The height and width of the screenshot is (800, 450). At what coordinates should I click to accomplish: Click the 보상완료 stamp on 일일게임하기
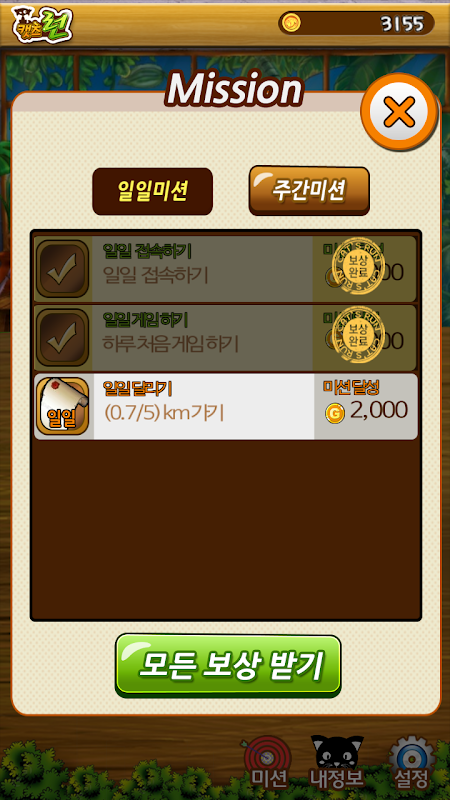click(359, 333)
